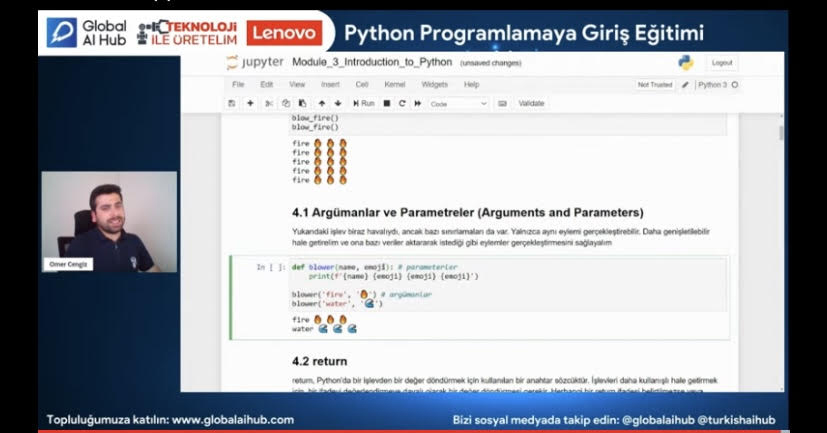Click the save notebook icon
This screenshot has height=433, width=827.
pos(232,103)
